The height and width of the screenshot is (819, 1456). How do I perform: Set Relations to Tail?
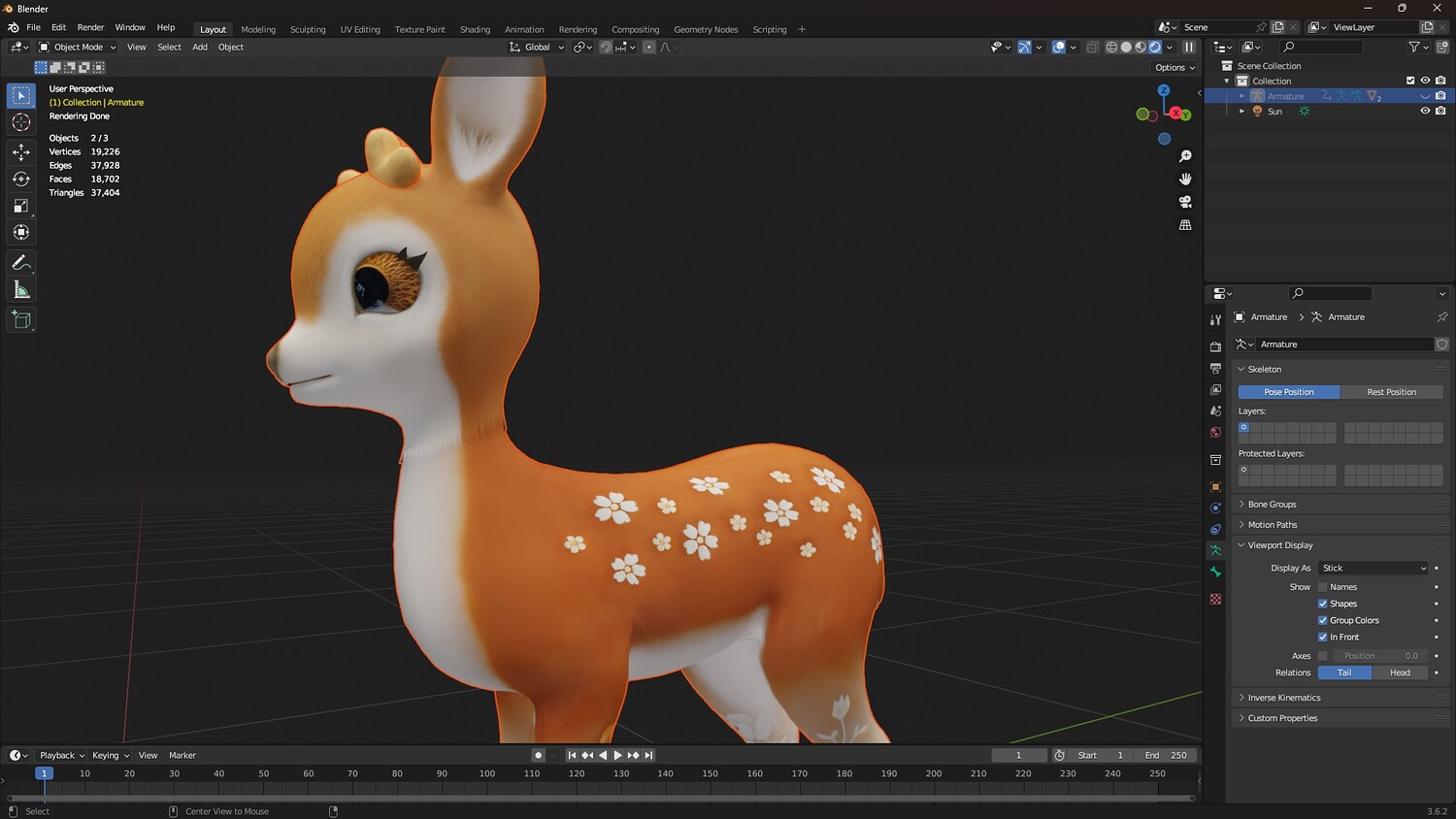point(1344,672)
